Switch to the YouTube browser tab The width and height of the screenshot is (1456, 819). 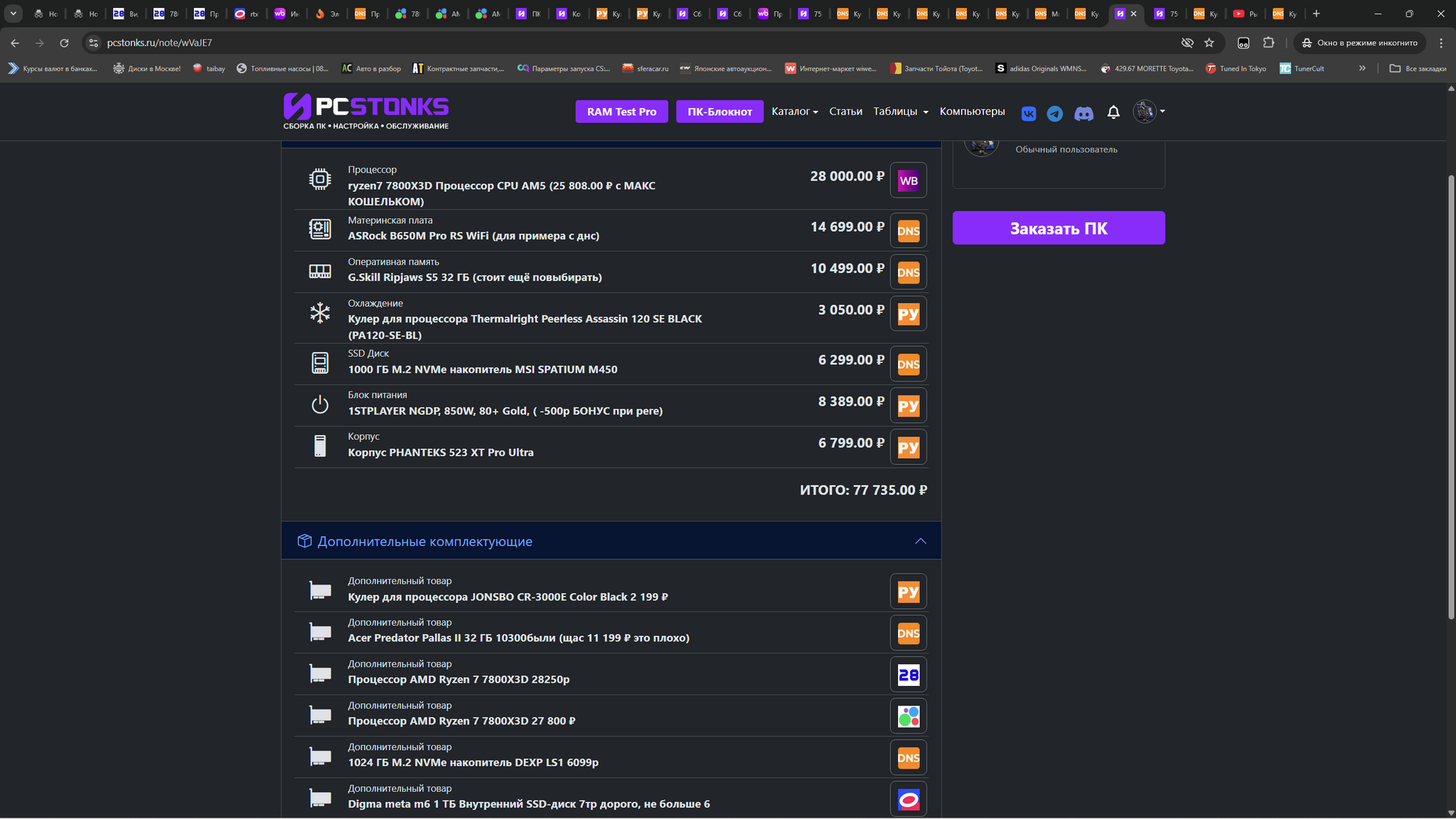(x=1244, y=14)
